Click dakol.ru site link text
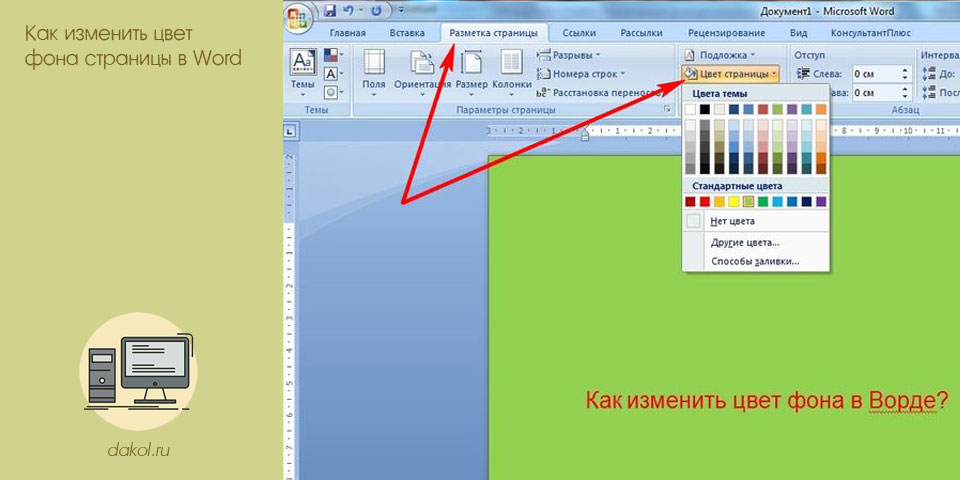This screenshot has width=960, height=480. [138, 451]
